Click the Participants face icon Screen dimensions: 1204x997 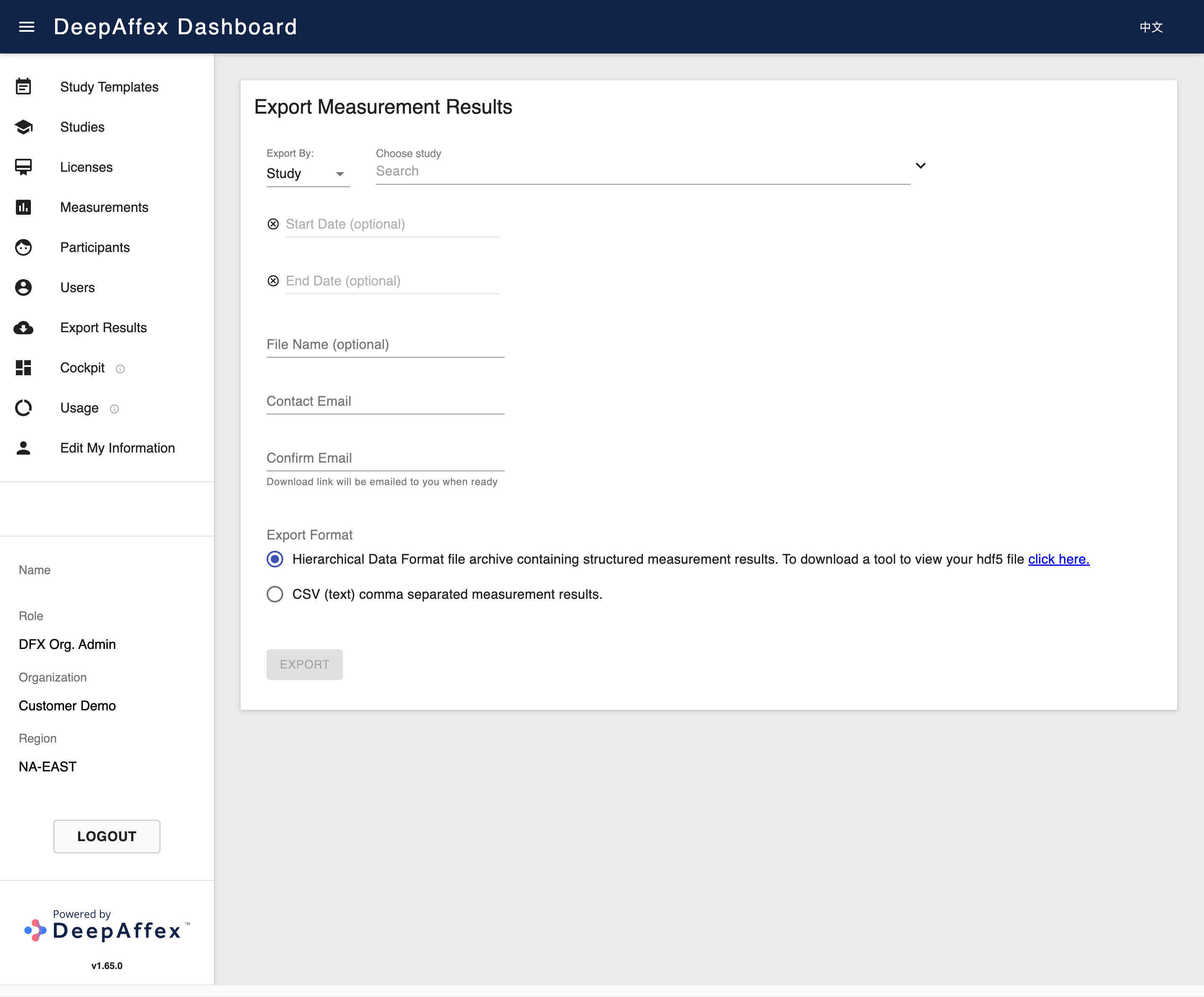click(23, 247)
